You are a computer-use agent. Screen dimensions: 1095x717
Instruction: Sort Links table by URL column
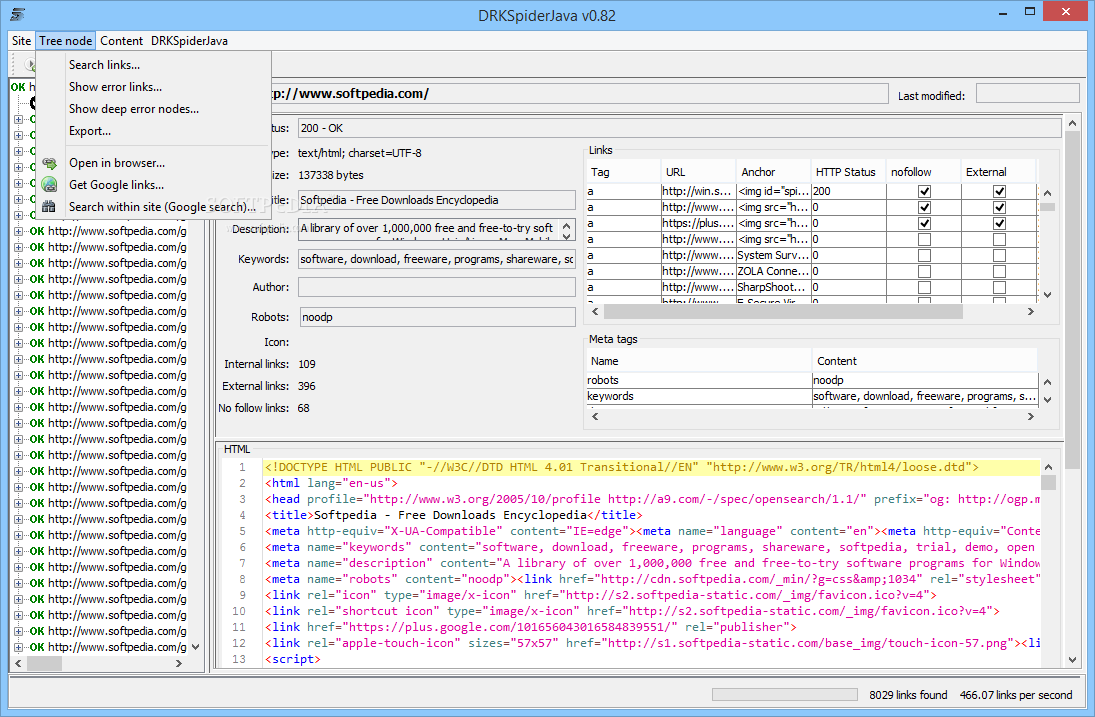point(698,172)
